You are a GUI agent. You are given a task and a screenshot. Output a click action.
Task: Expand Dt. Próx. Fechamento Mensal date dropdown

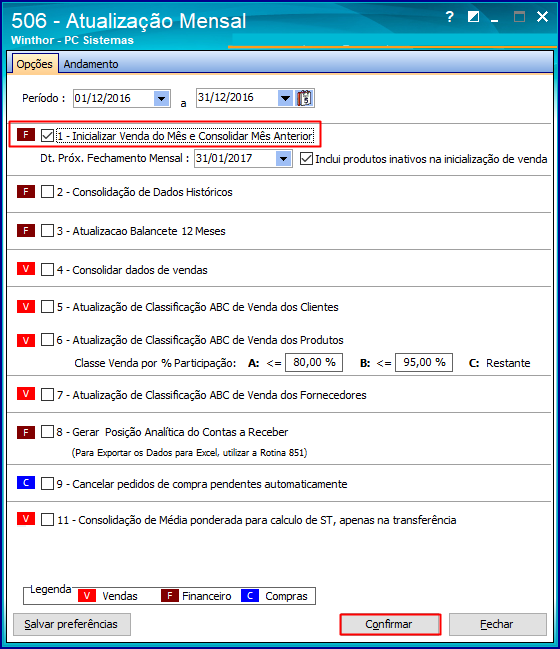pos(283,159)
